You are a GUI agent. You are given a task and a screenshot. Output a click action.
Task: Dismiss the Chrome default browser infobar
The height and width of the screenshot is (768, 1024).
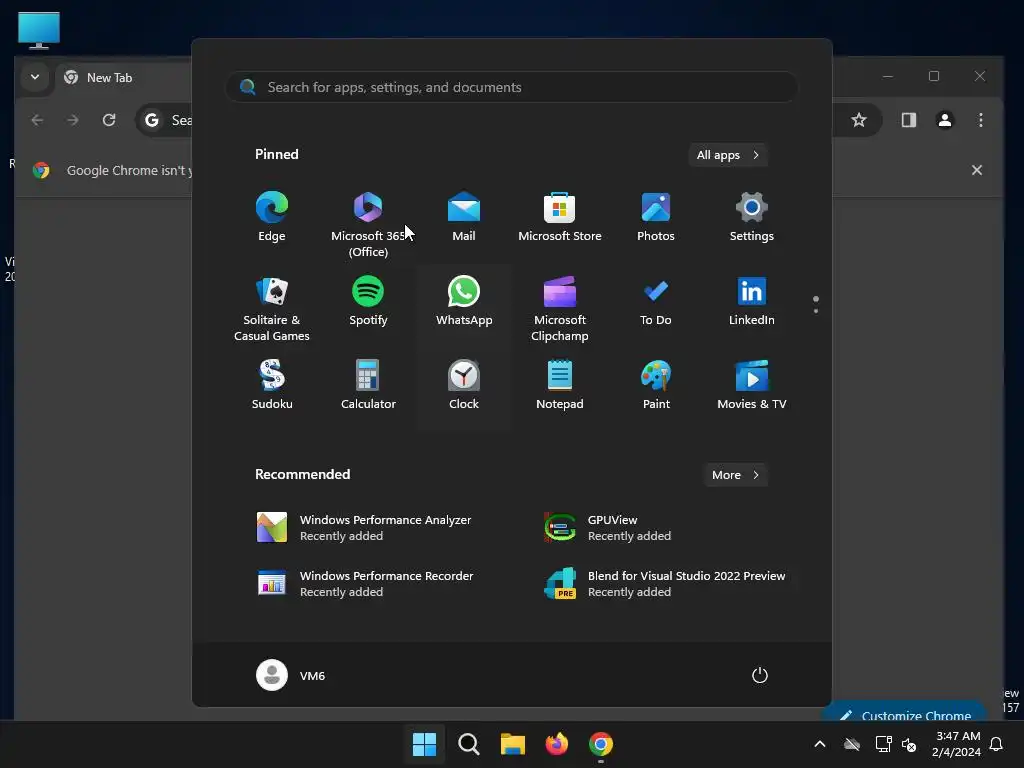[977, 170]
